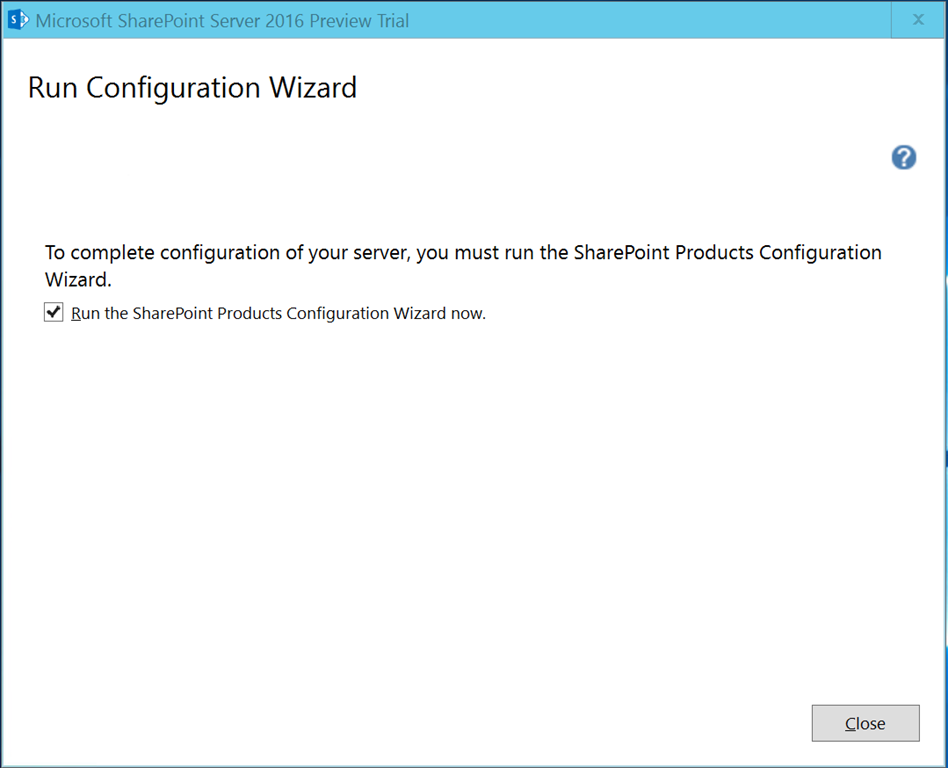Get help via the circular question icon
Image resolution: width=948 pixels, height=768 pixels.
coord(903,157)
